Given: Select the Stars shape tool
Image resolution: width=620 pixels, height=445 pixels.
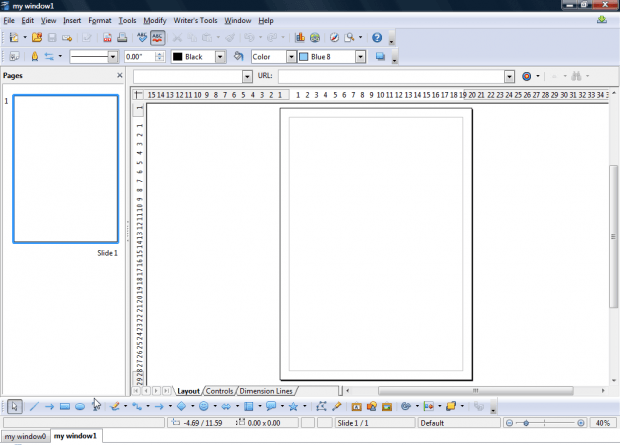Looking at the screenshot, I should pyautogui.click(x=293, y=406).
